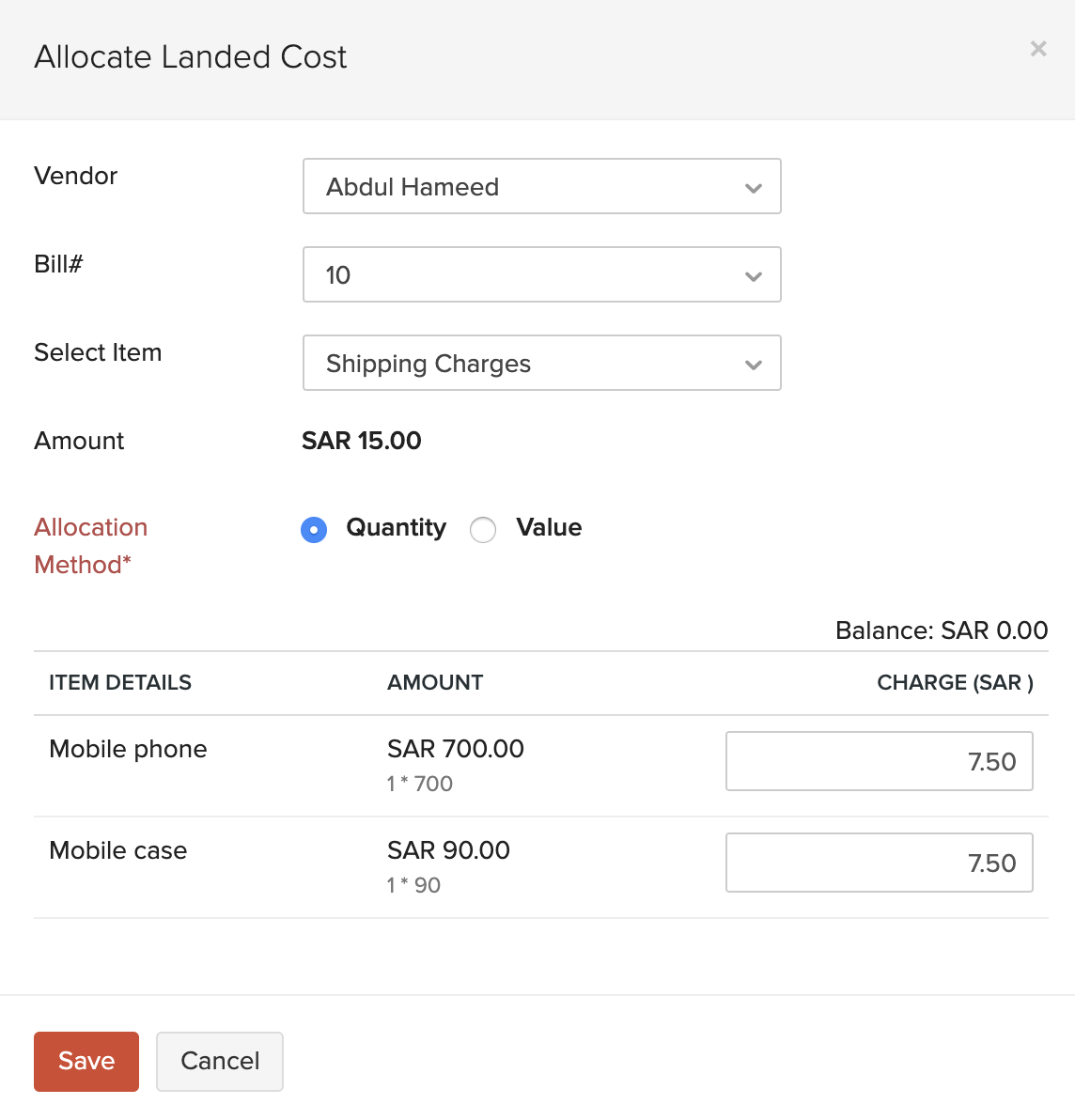Expand the Bill# dropdown
The height and width of the screenshot is (1120, 1075).
click(x=541, y=274)
